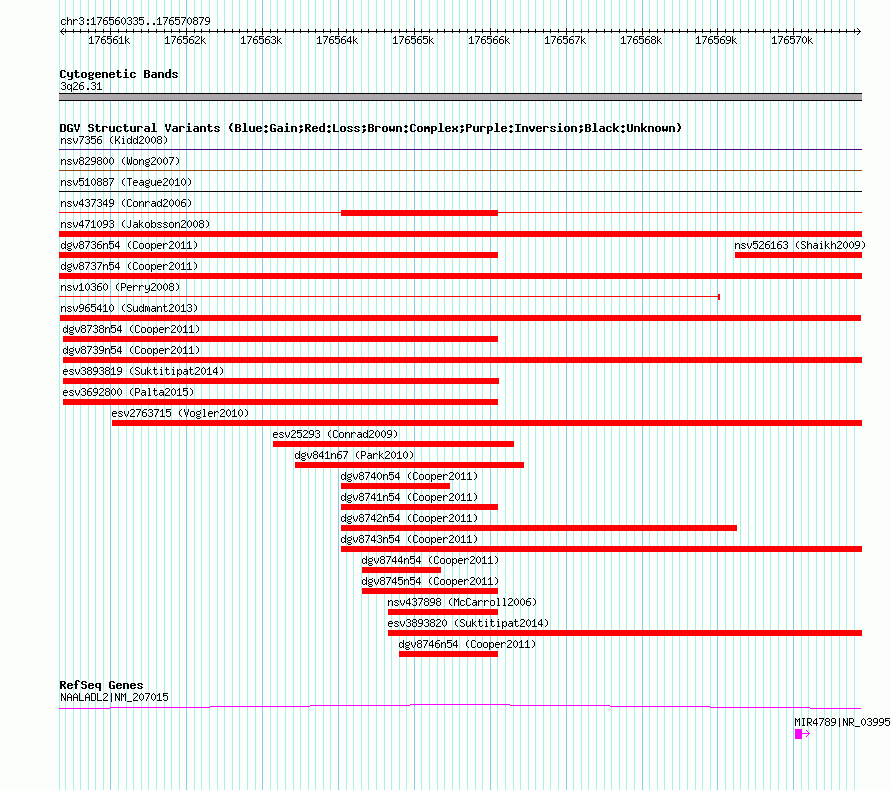Select dgv8743n54 (Cooper2011) label
The height and width of the screenshot is (790, 890).
pyautogui.click(x=409, y=539)
